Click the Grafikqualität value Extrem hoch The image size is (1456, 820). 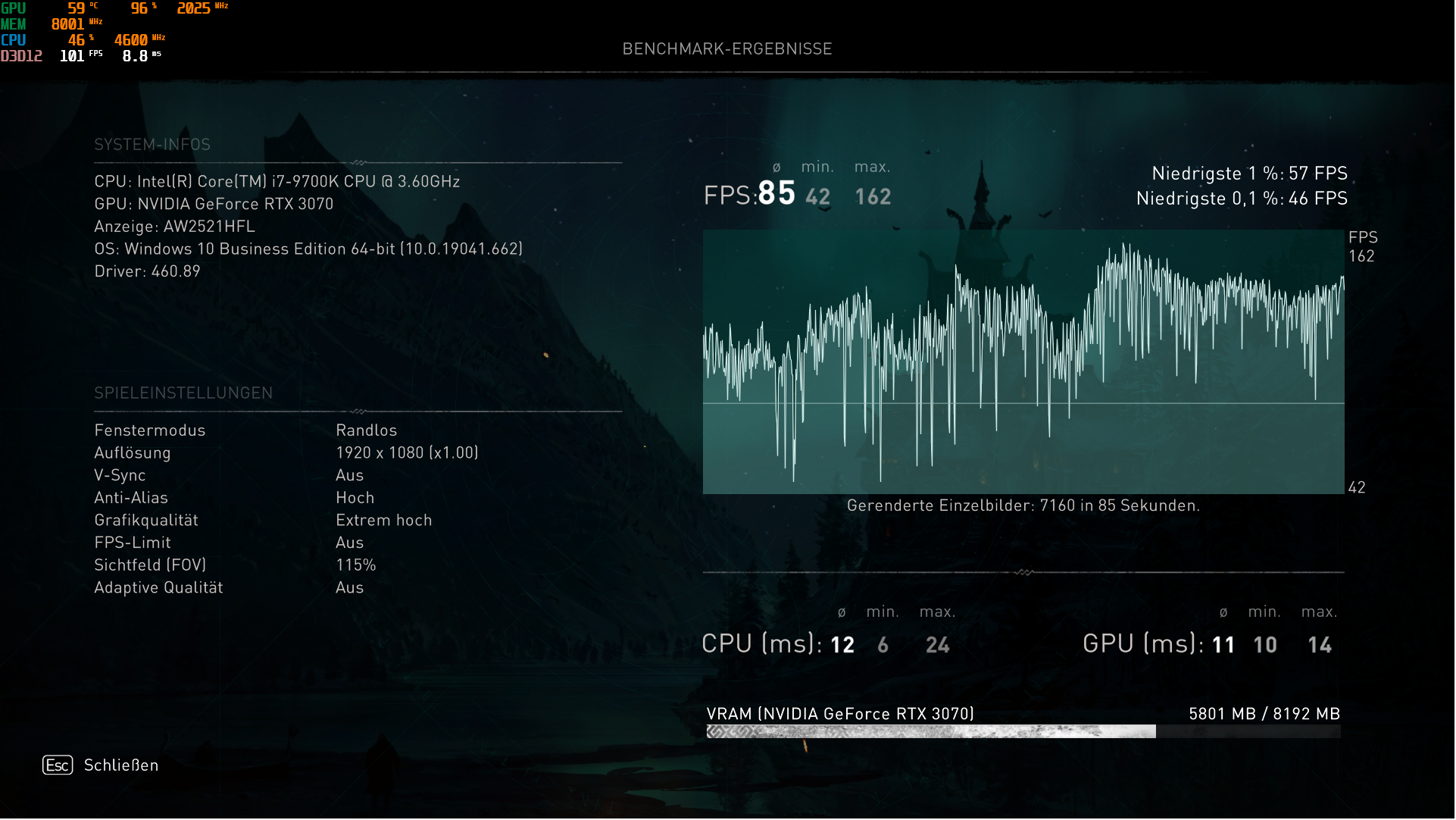click(384, 521)
